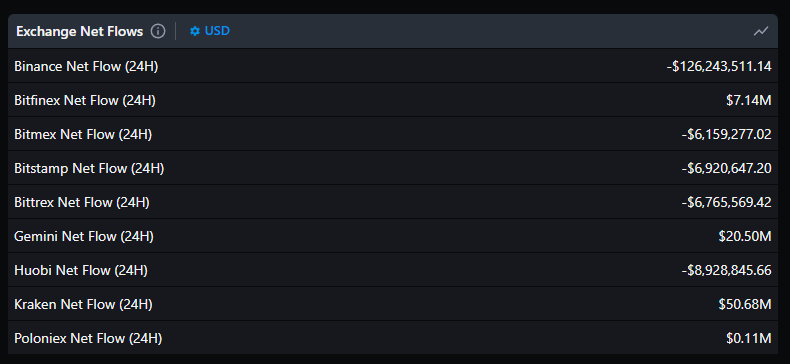Choose the Gemini Net Flow (24H) row
Viewport: 790px width, 364px height.
tap(393, 236)
